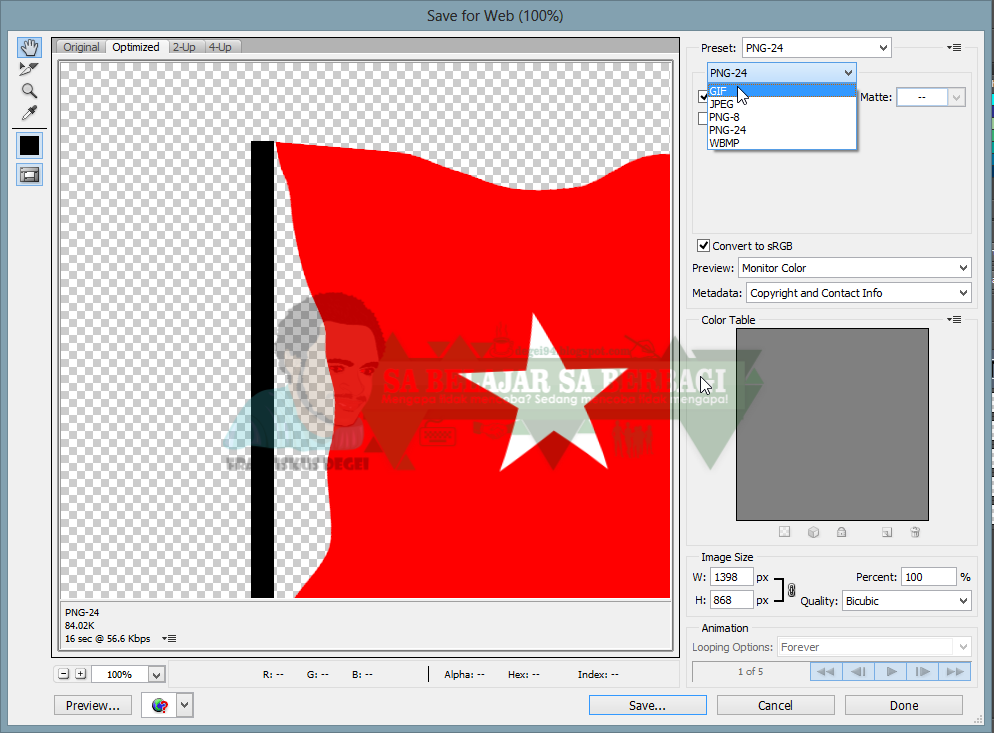Screen dimensions: 994x733
Task: Play the animation
Action: pos(891,671)
